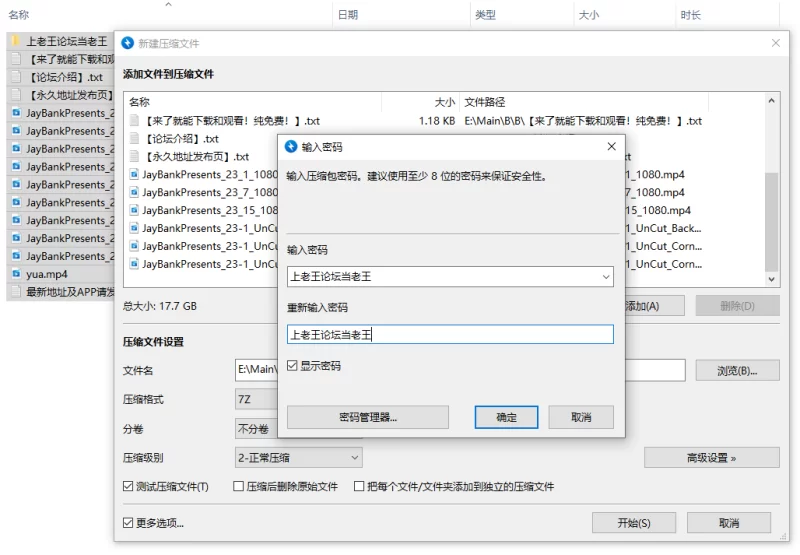
Task: Click the Bandizip logo in the 输入密码 title bar
Action: [x=291, y=147]
